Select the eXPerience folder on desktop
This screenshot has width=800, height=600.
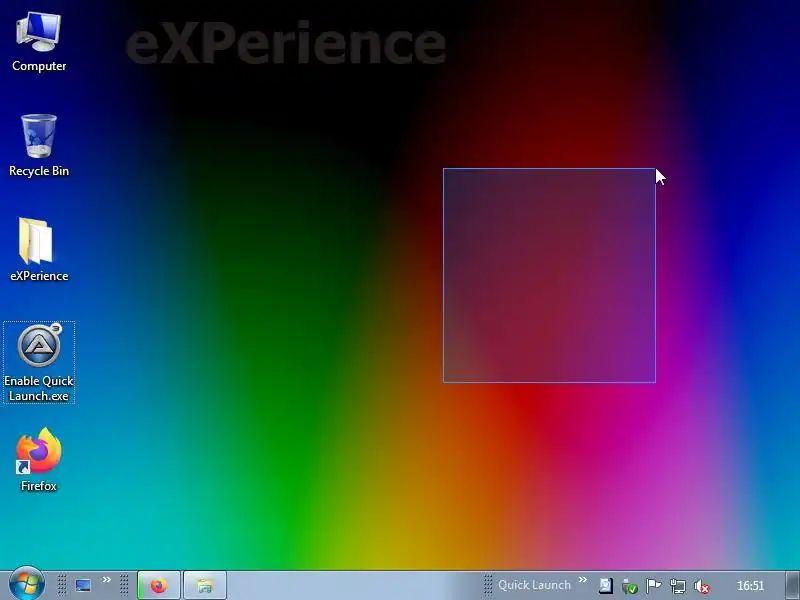[x=39, y=250]
